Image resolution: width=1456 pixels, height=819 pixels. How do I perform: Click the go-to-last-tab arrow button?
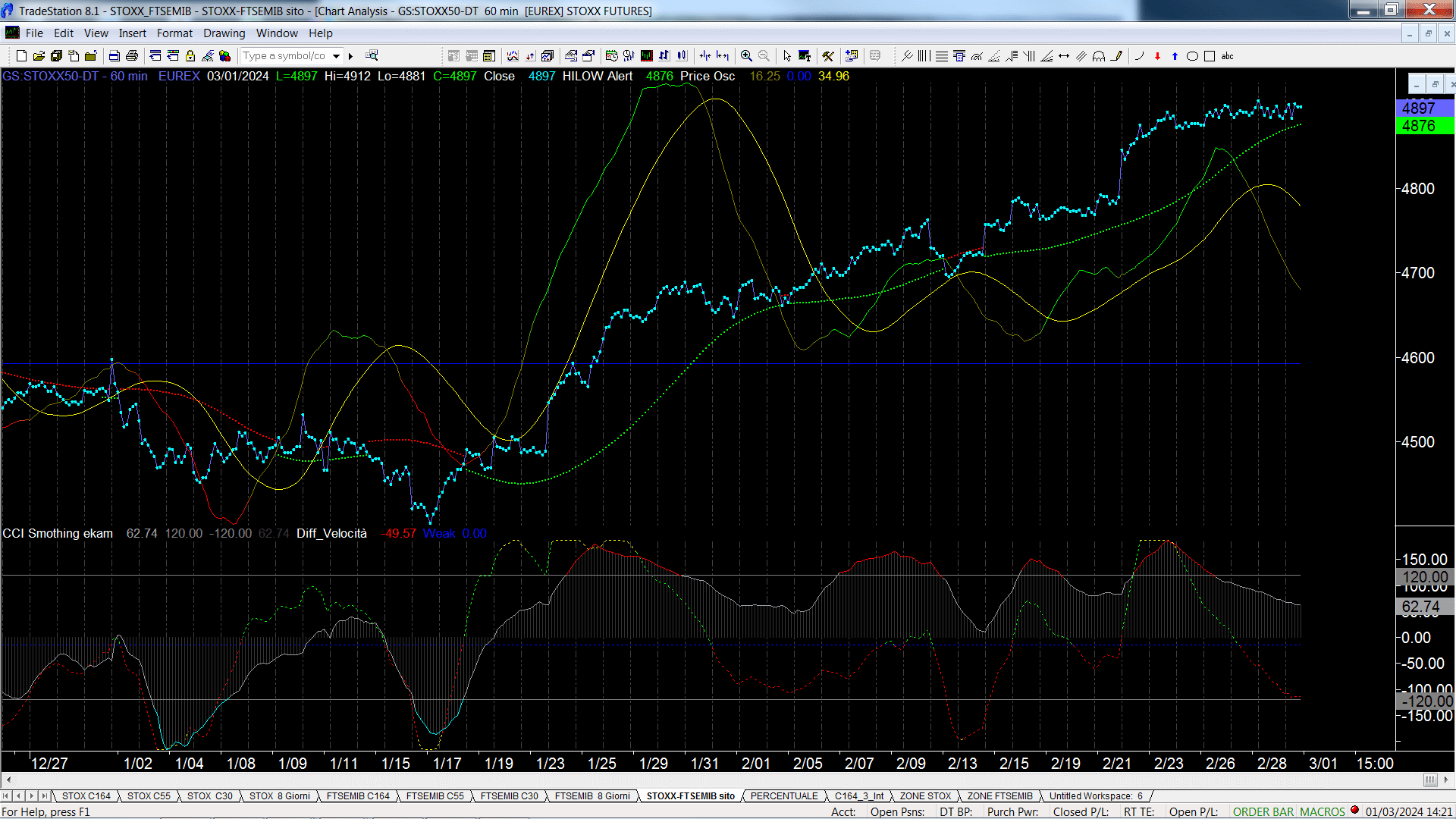pos(44,796)
